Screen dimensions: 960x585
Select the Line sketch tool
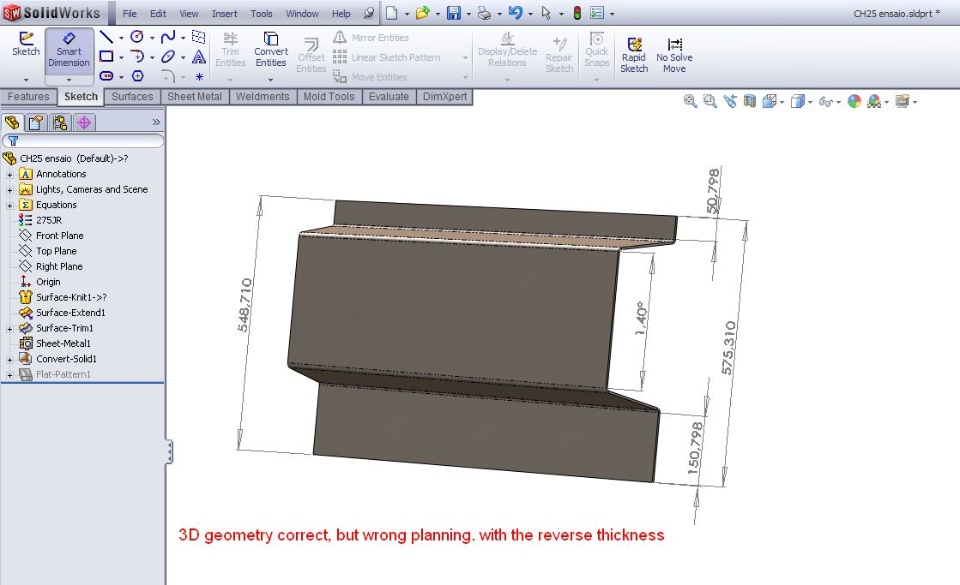(x=106, y=37)
